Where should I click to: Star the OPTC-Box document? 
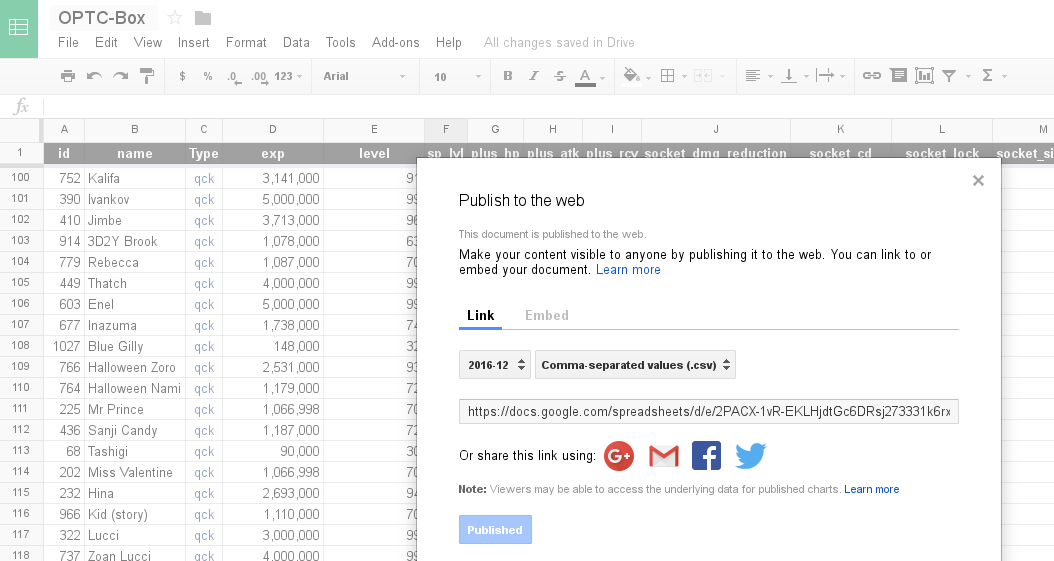point(175,18)
